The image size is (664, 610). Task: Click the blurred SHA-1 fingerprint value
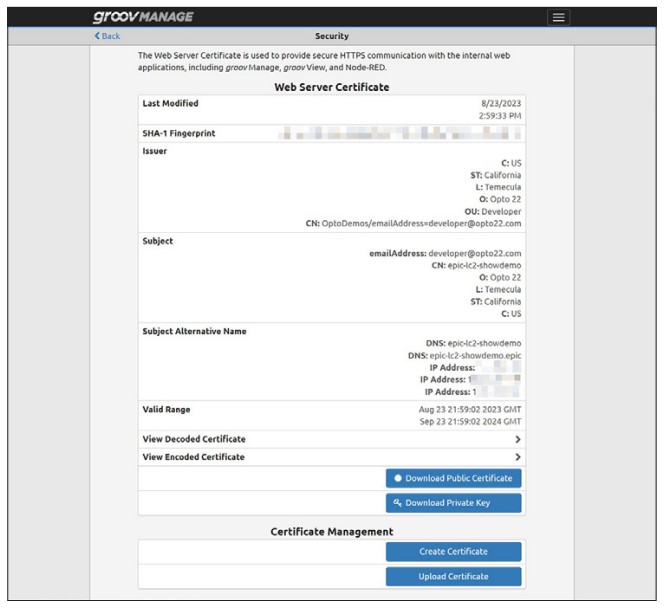(x=399, y=133)
